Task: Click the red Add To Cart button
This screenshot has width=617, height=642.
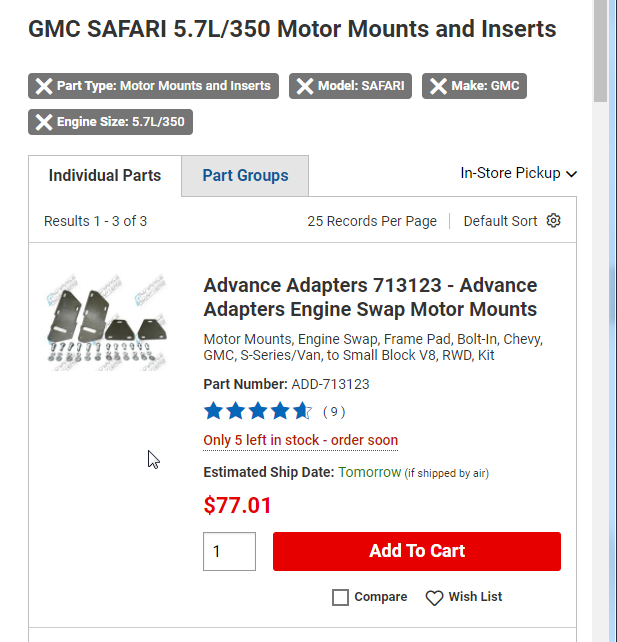Action: (x=417, y=551)
